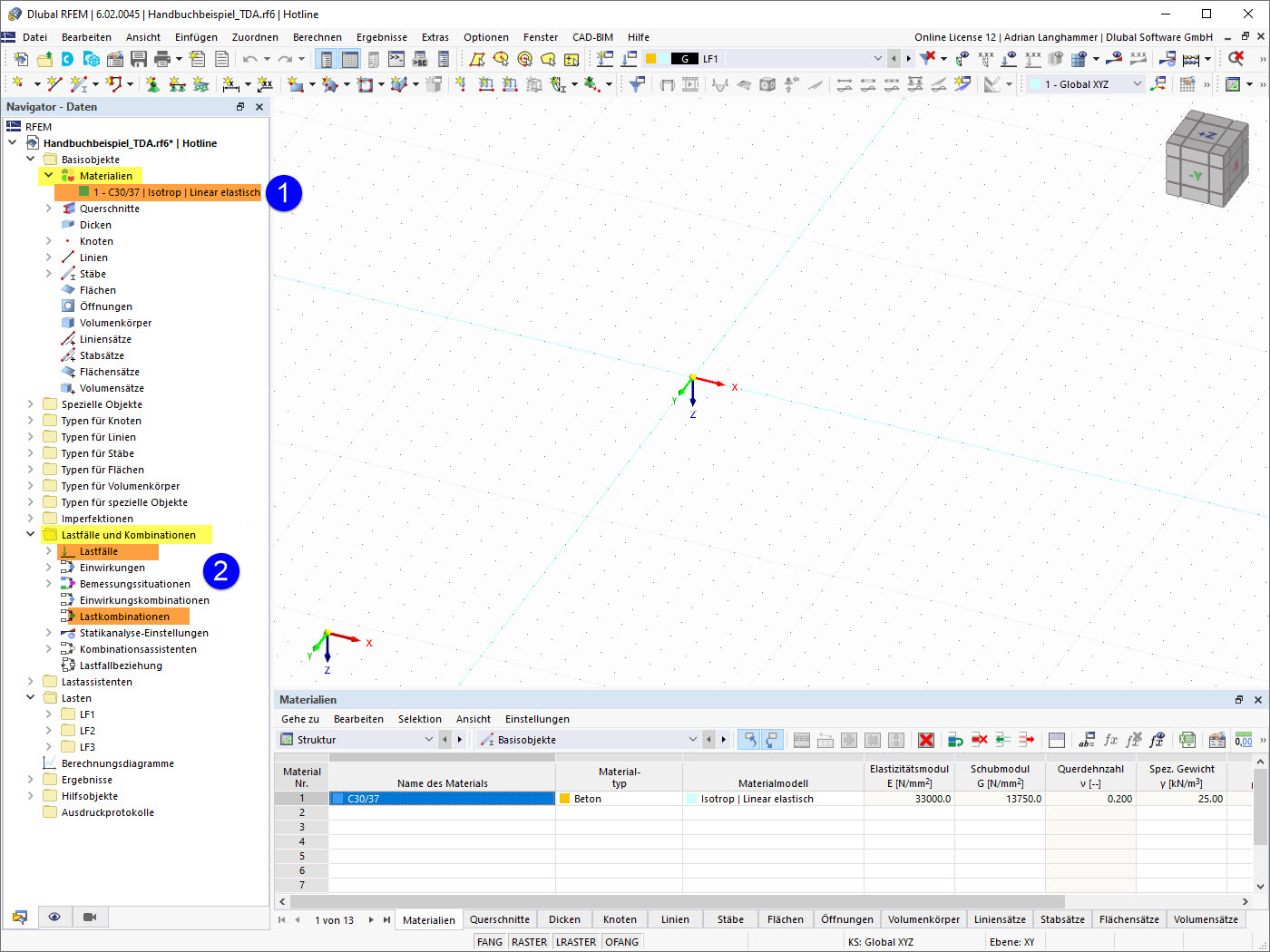Open the Berechnen lightning bolt icon on the toolbar

pos(1190,58)
